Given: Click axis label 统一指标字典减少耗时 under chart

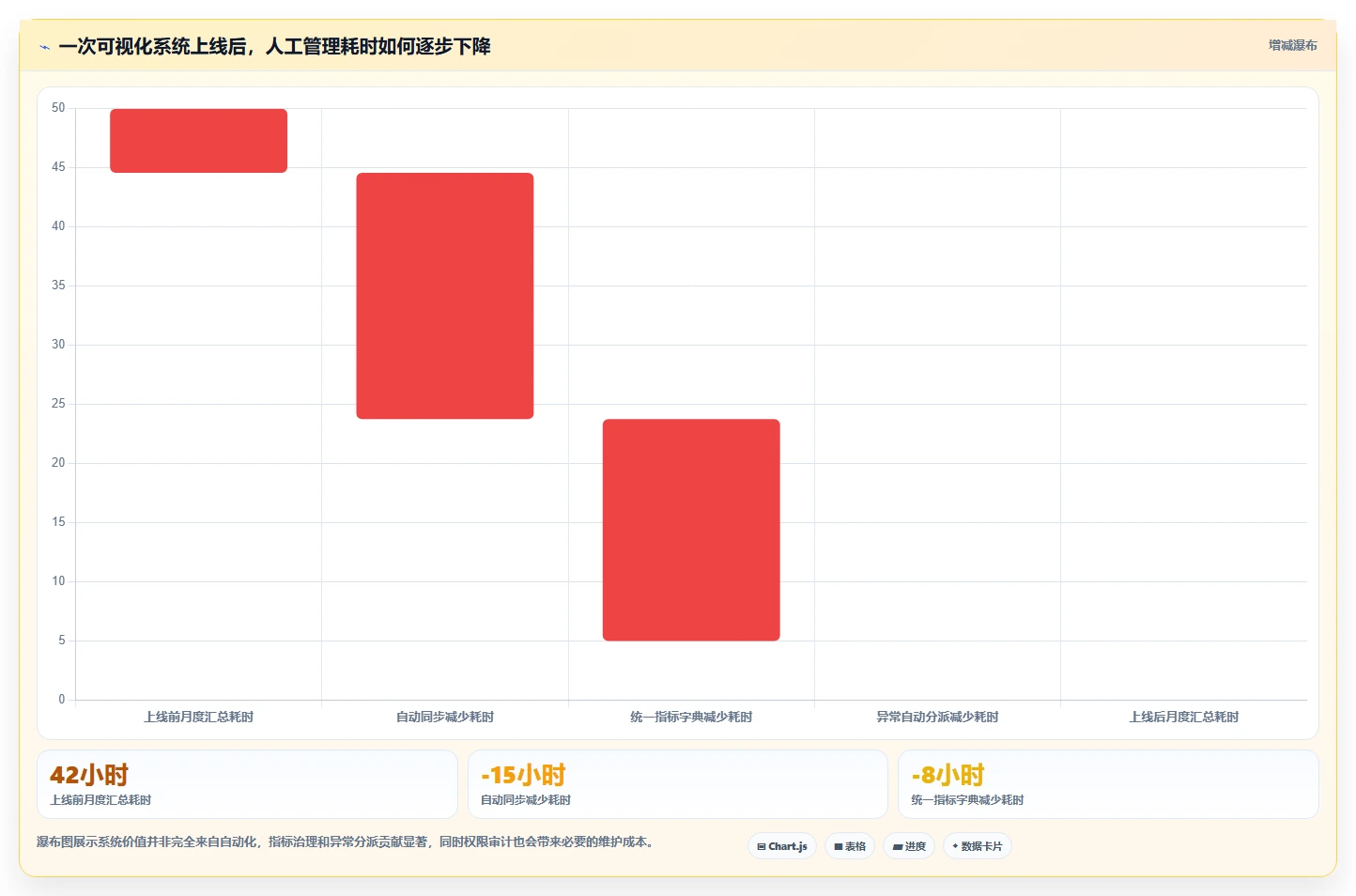Looking at the screenshot, I should click(691, 717).
